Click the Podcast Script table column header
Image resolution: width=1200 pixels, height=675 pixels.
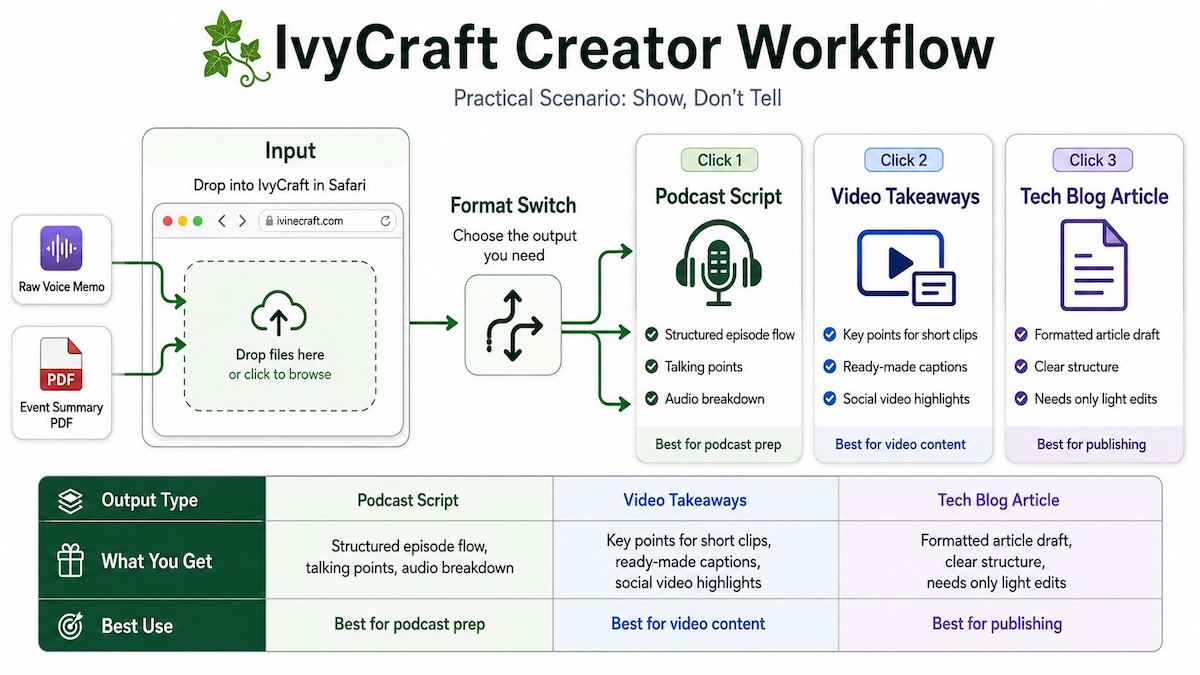[408, 500]
